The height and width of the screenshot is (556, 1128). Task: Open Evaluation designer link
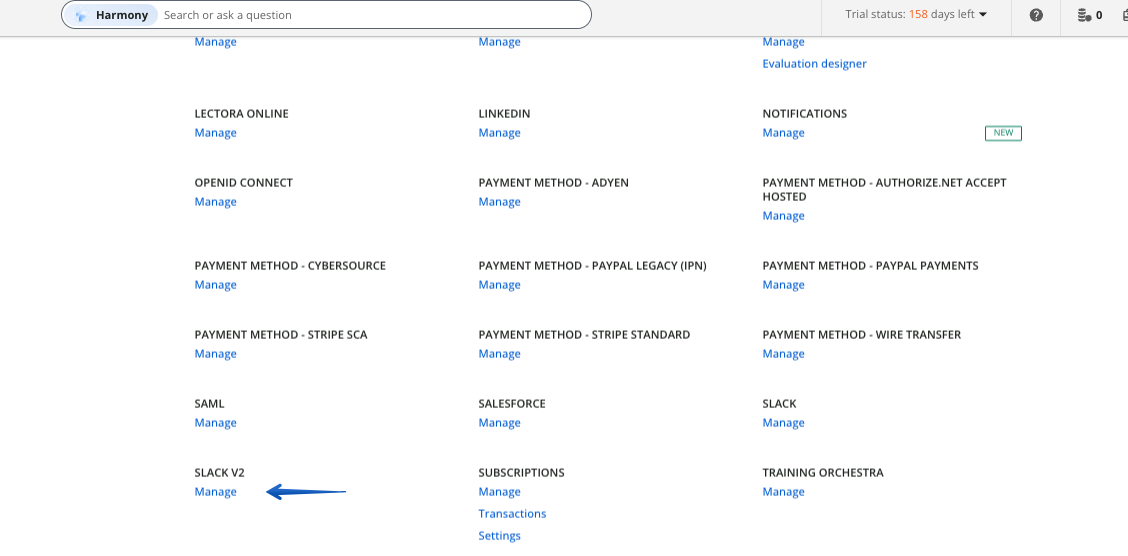[x=814, y=64]
